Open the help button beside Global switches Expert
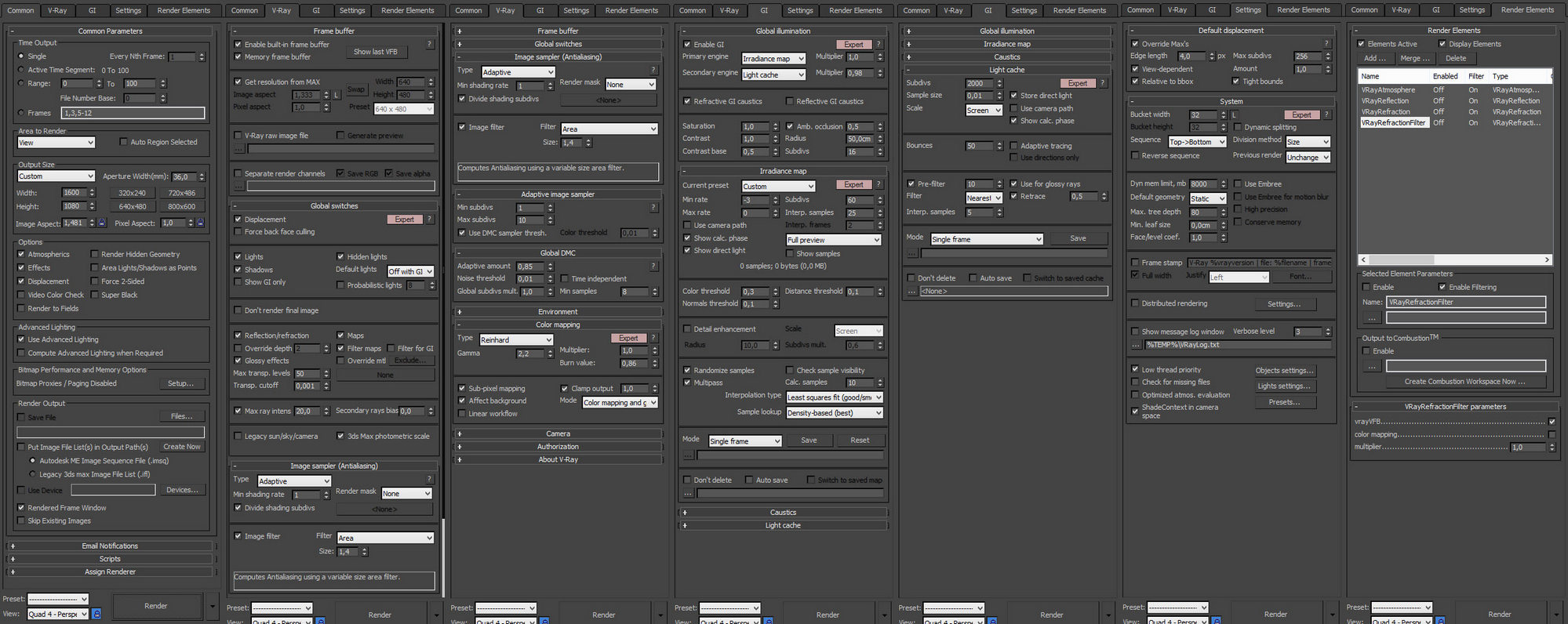 pos(429,219)
